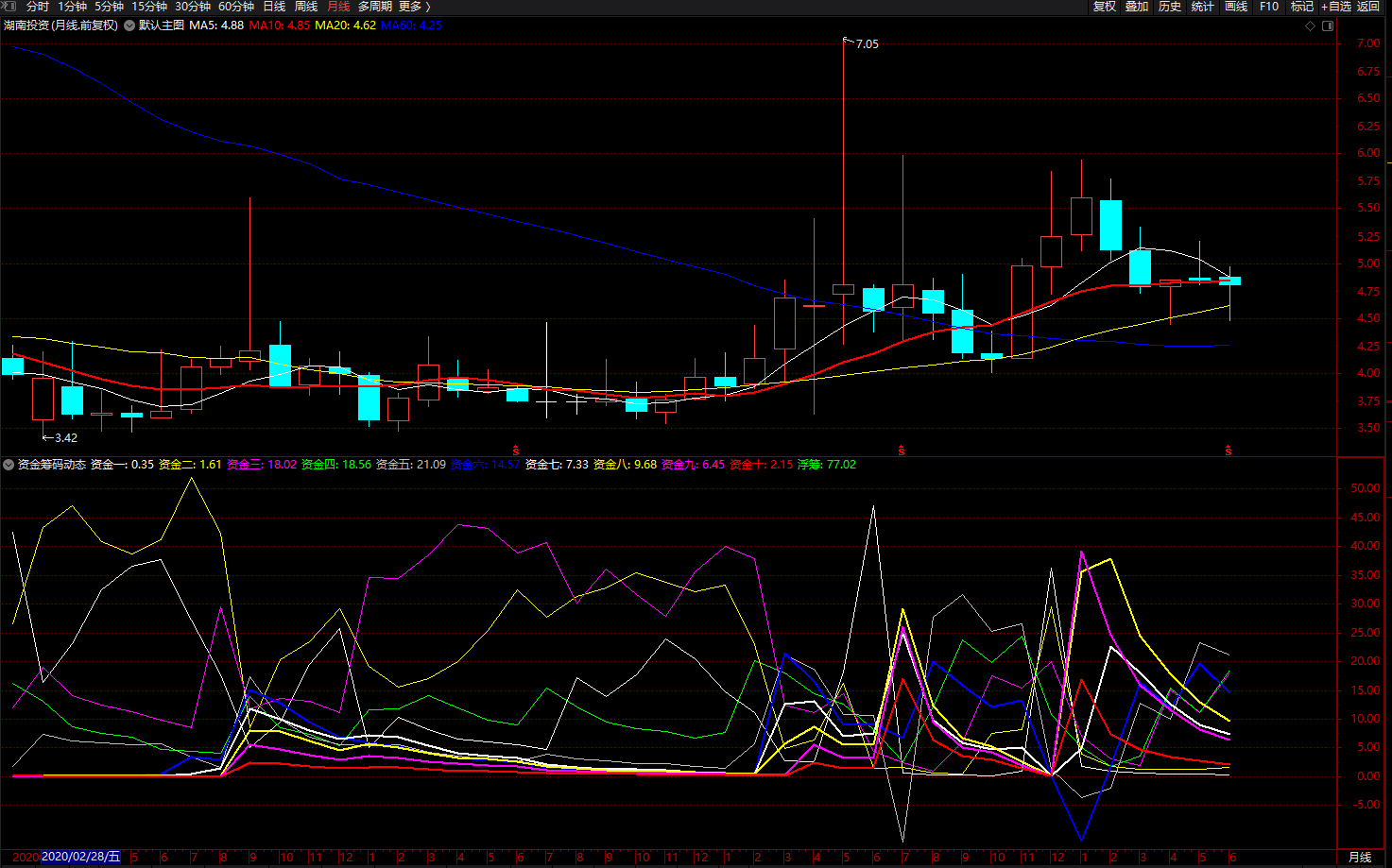The height and width of the screenshot is (868, 1392).
Task: Click the 7.05 high price marker
Action: tap(866, 43)
